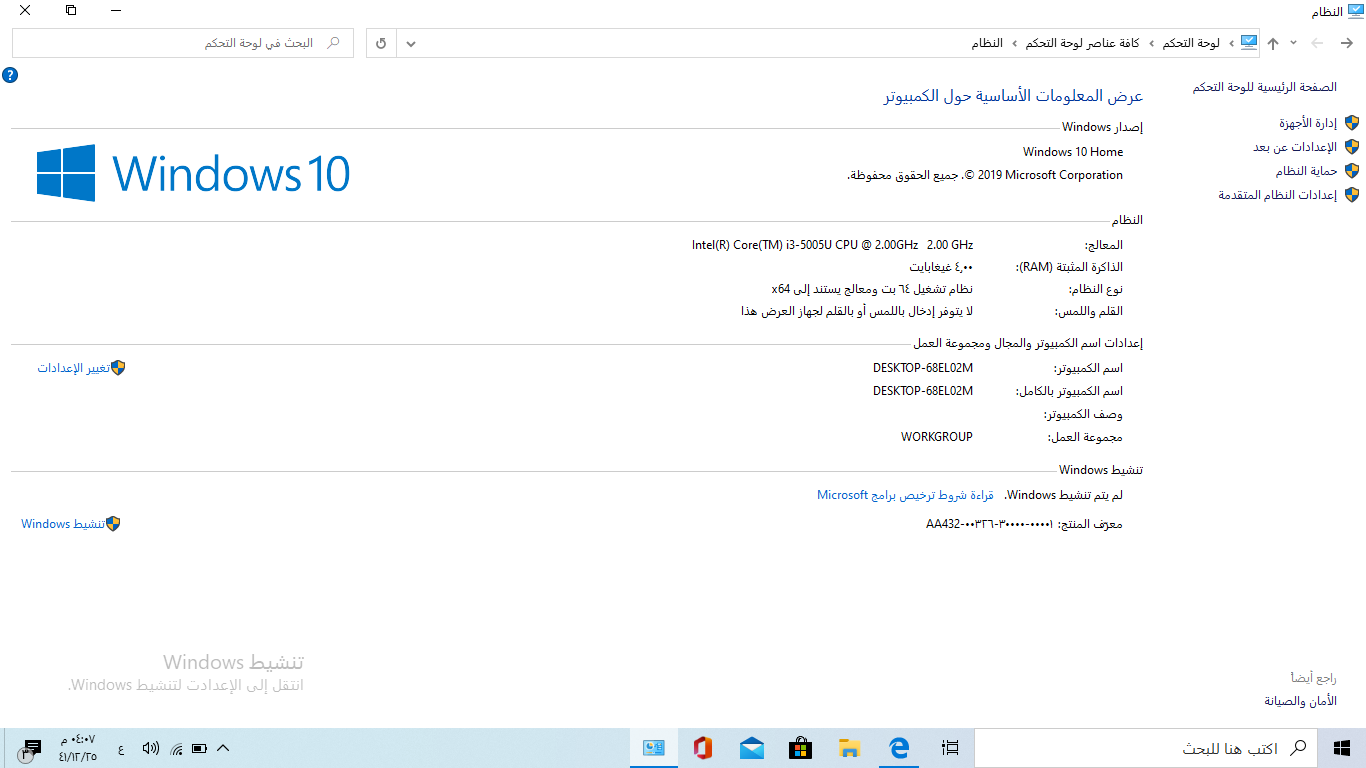Click the magnifier icon in Control Panel search

334,43
